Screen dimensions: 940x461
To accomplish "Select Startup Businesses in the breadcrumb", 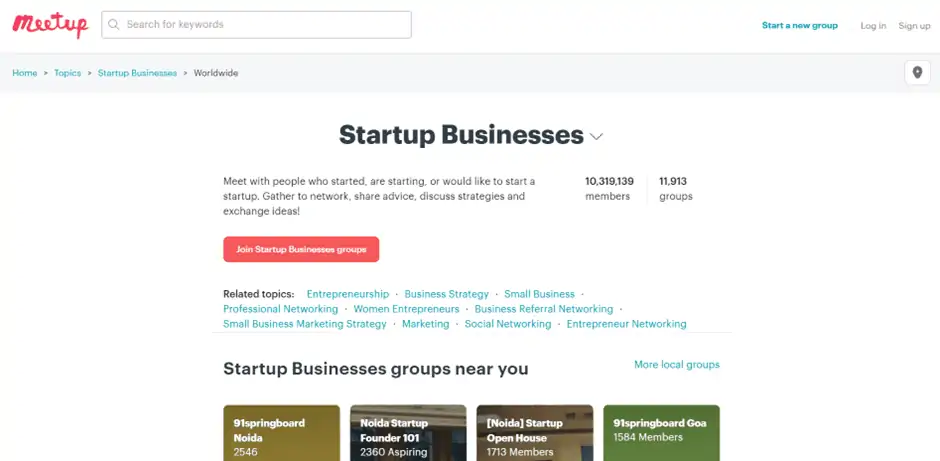I will (137, 73).
